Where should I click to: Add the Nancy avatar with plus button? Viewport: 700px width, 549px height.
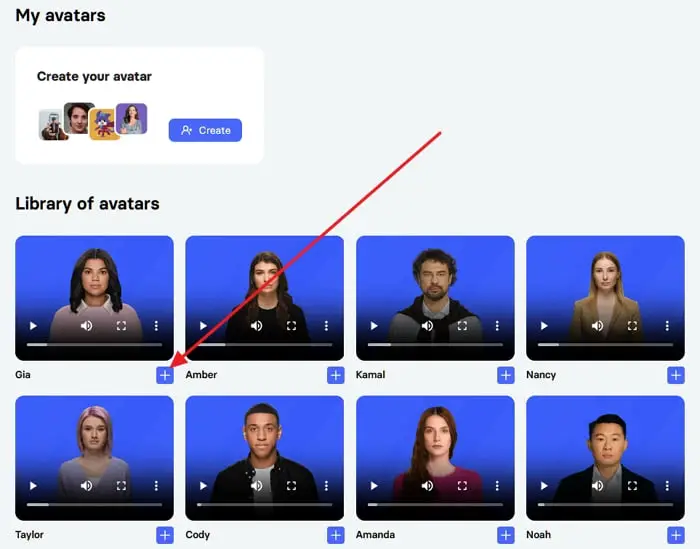(x=676, y=375)
